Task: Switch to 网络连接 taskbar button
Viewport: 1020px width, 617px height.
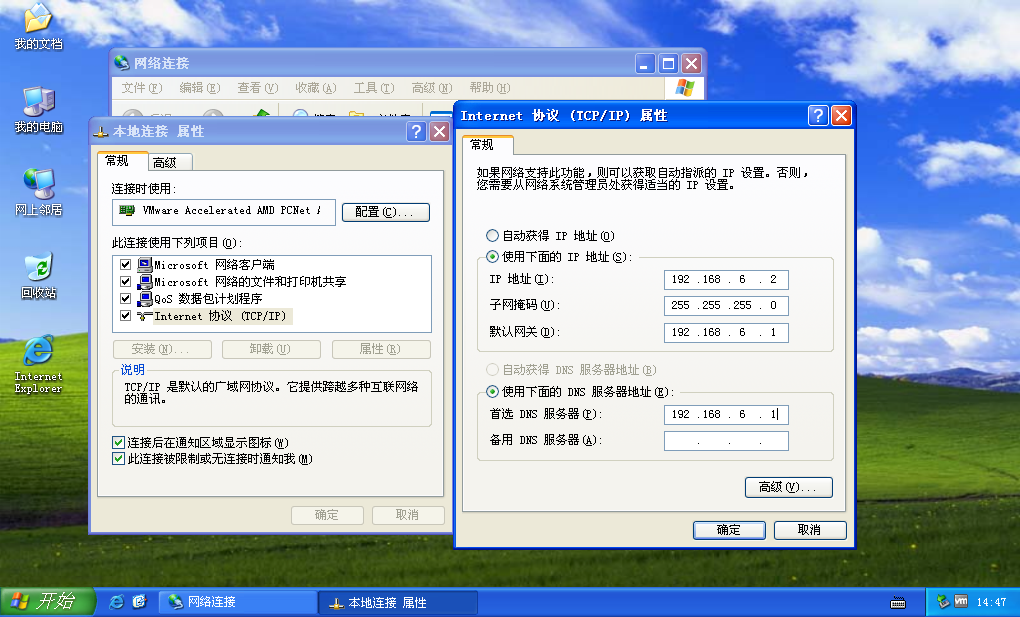Action: click(x=237, y=602)
